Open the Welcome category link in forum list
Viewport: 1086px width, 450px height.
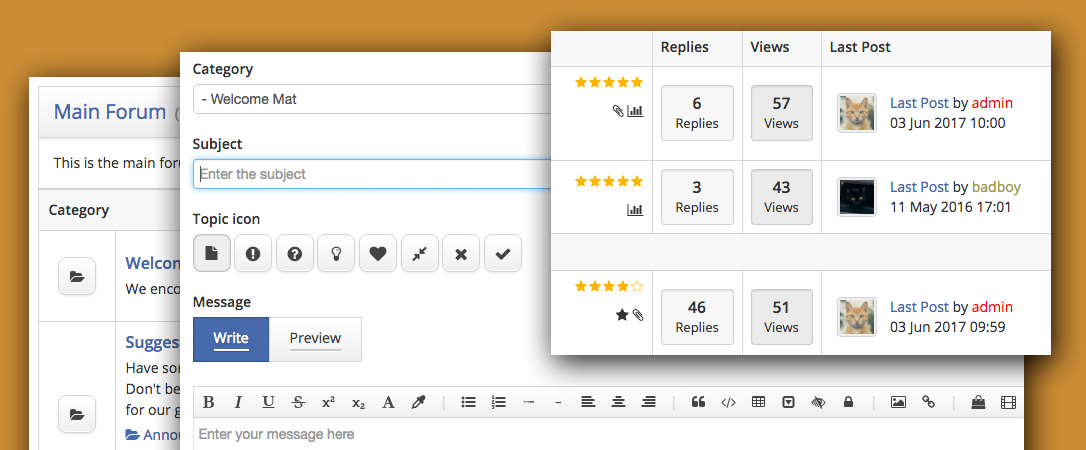pyautogui.click(x=152, y=263)
